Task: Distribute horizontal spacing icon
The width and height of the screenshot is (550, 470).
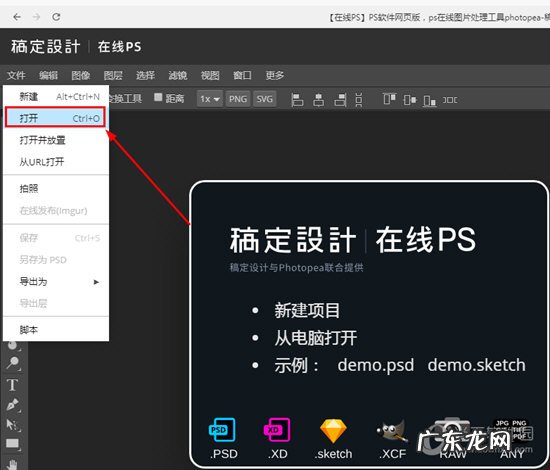Action: coord(450,100)
